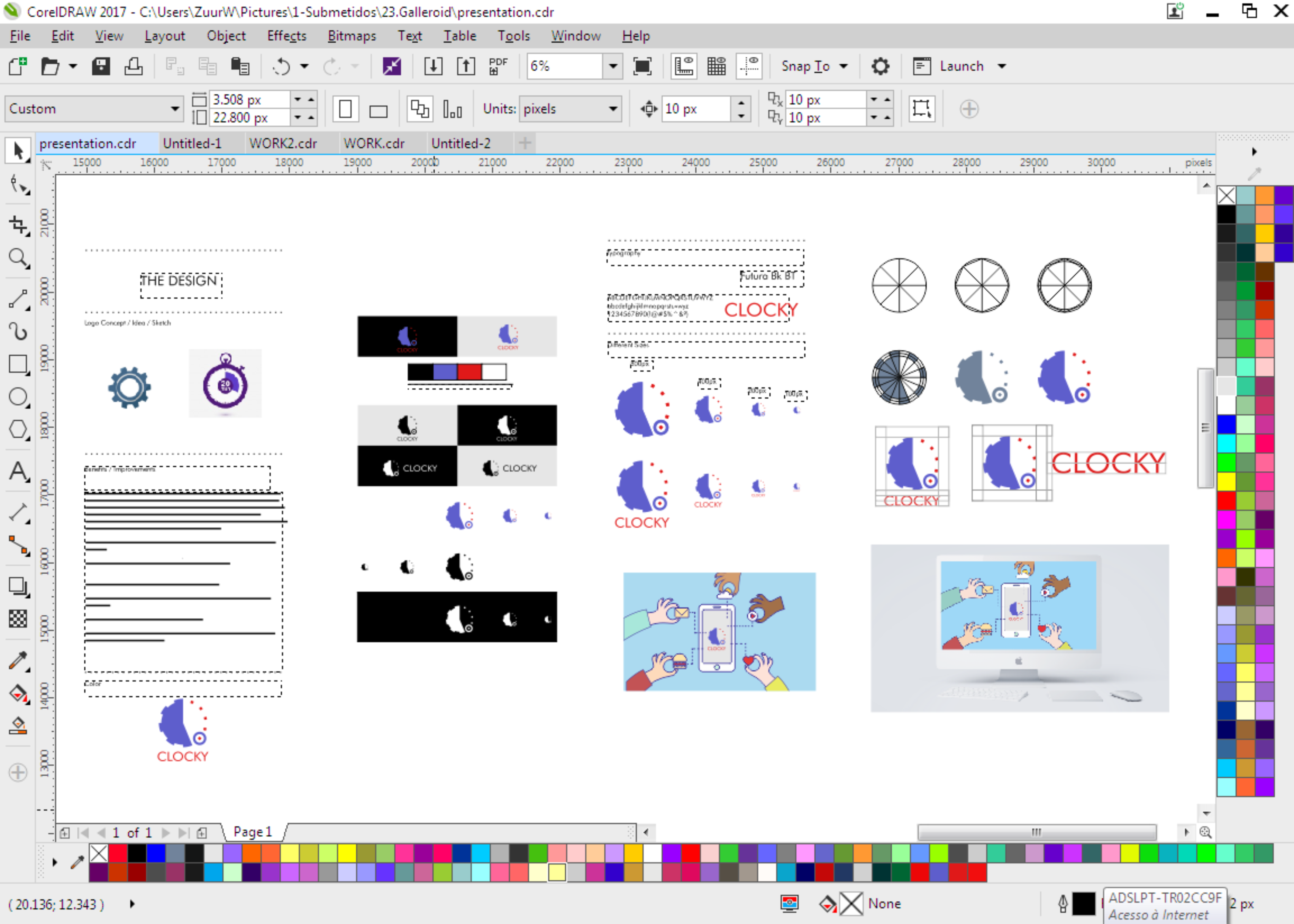Select the Polygon tool

pos(18,430)
